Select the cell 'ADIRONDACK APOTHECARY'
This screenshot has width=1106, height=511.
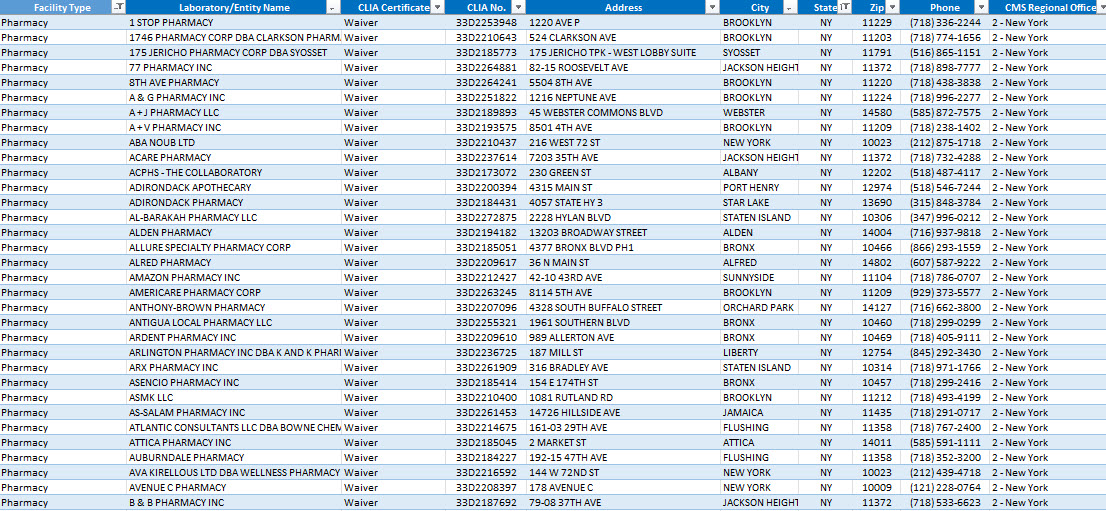(234, 188)
